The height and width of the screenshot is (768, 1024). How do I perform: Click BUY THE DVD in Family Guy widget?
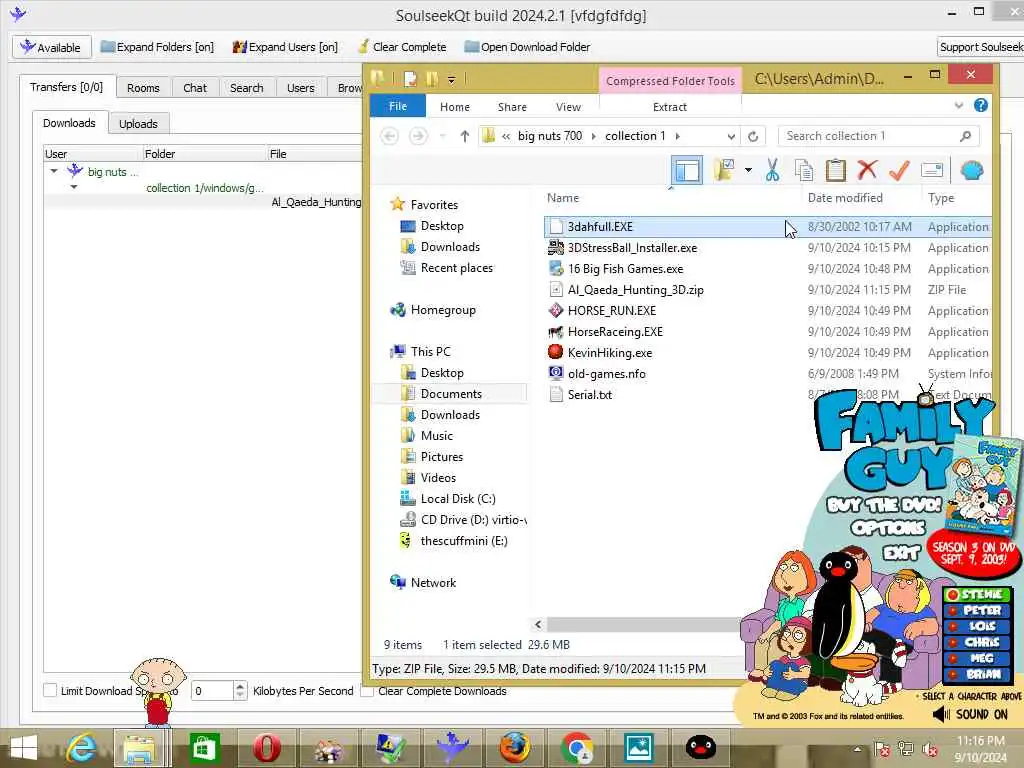pyautogui.click(x=884, y=505)
